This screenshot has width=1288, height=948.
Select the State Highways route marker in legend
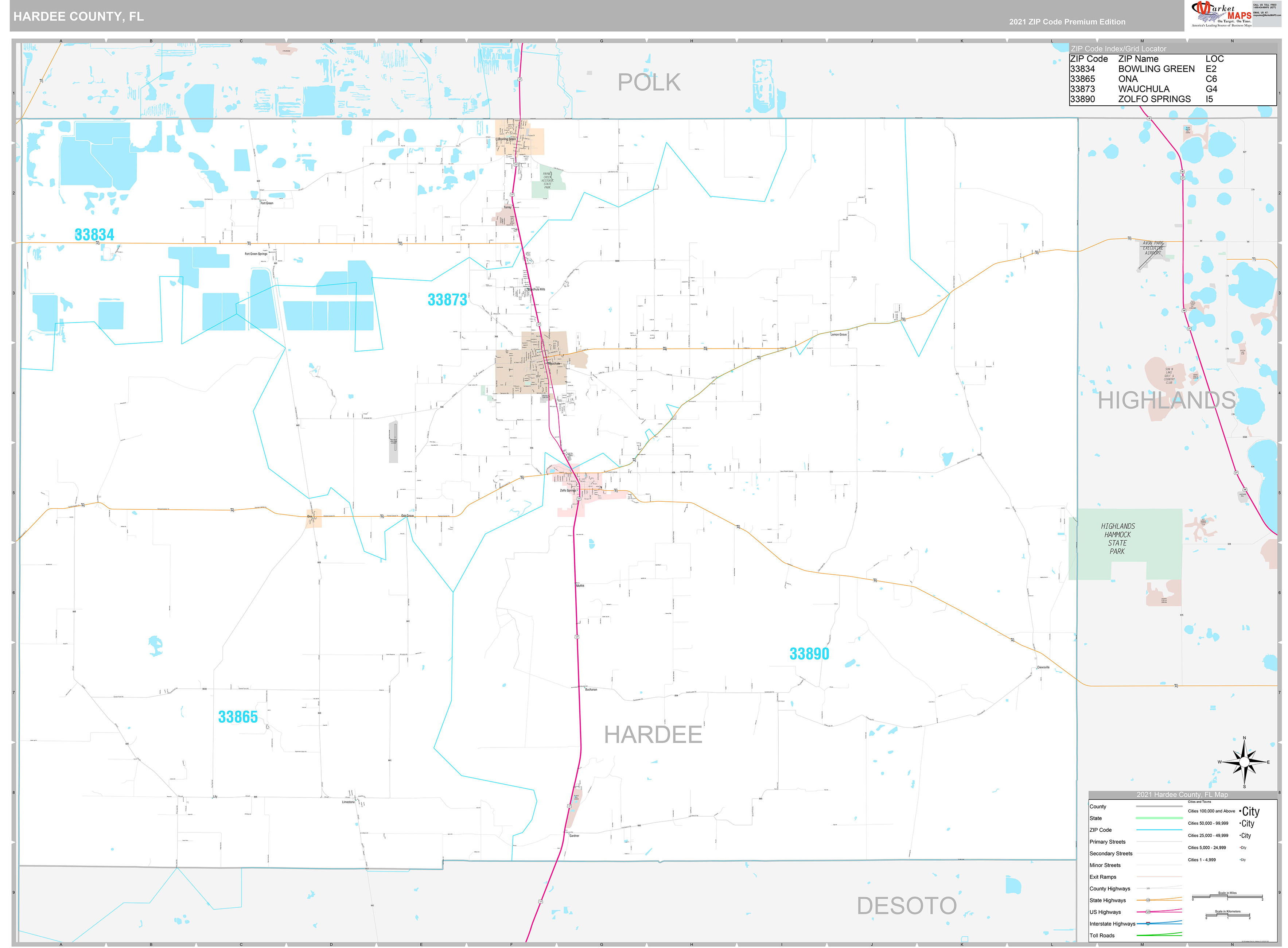(x=1149, y=900)
